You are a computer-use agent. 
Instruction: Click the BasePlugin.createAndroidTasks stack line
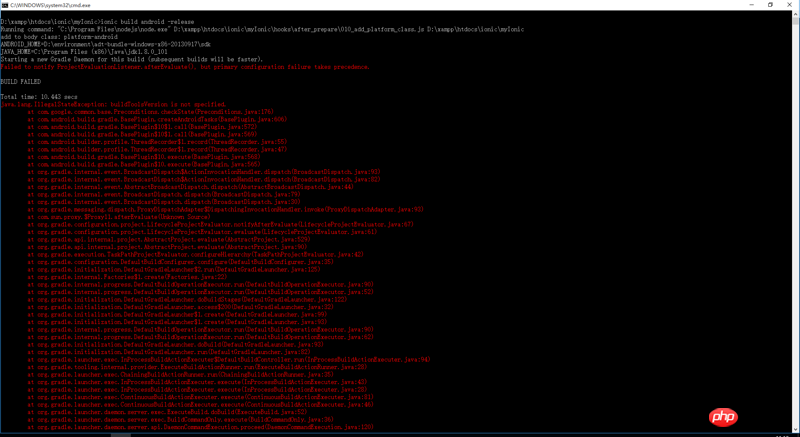coord(158,119)
